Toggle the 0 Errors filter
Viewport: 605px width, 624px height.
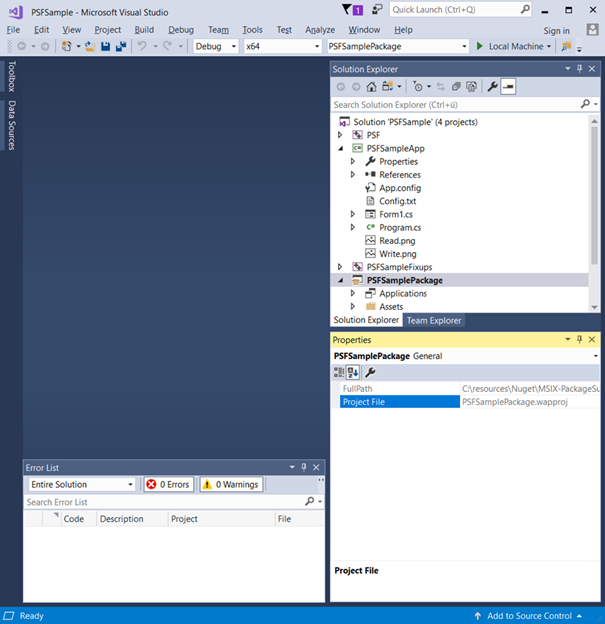coord(169,484)
